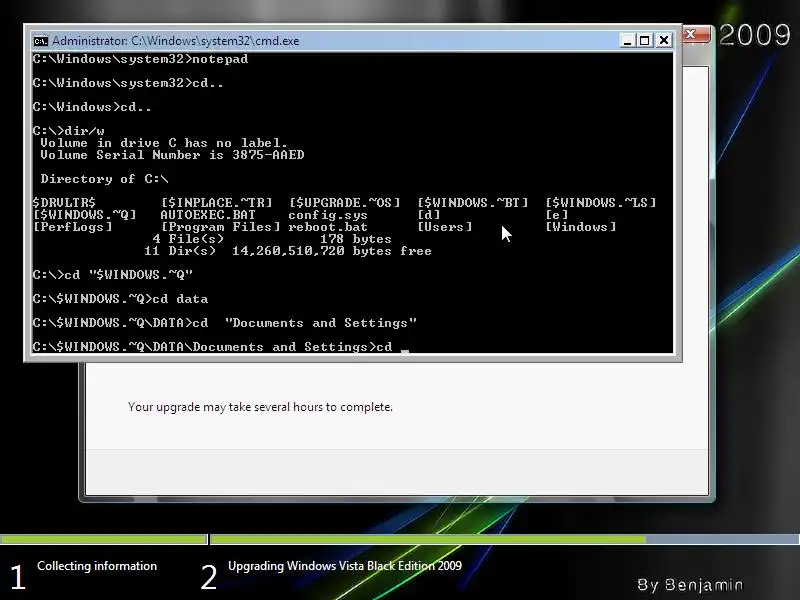The width and height of the screenshot is (800, 600).
Task: Click the AUTOEXEC.BAT file entry
Action: click(x=208, y=215)
